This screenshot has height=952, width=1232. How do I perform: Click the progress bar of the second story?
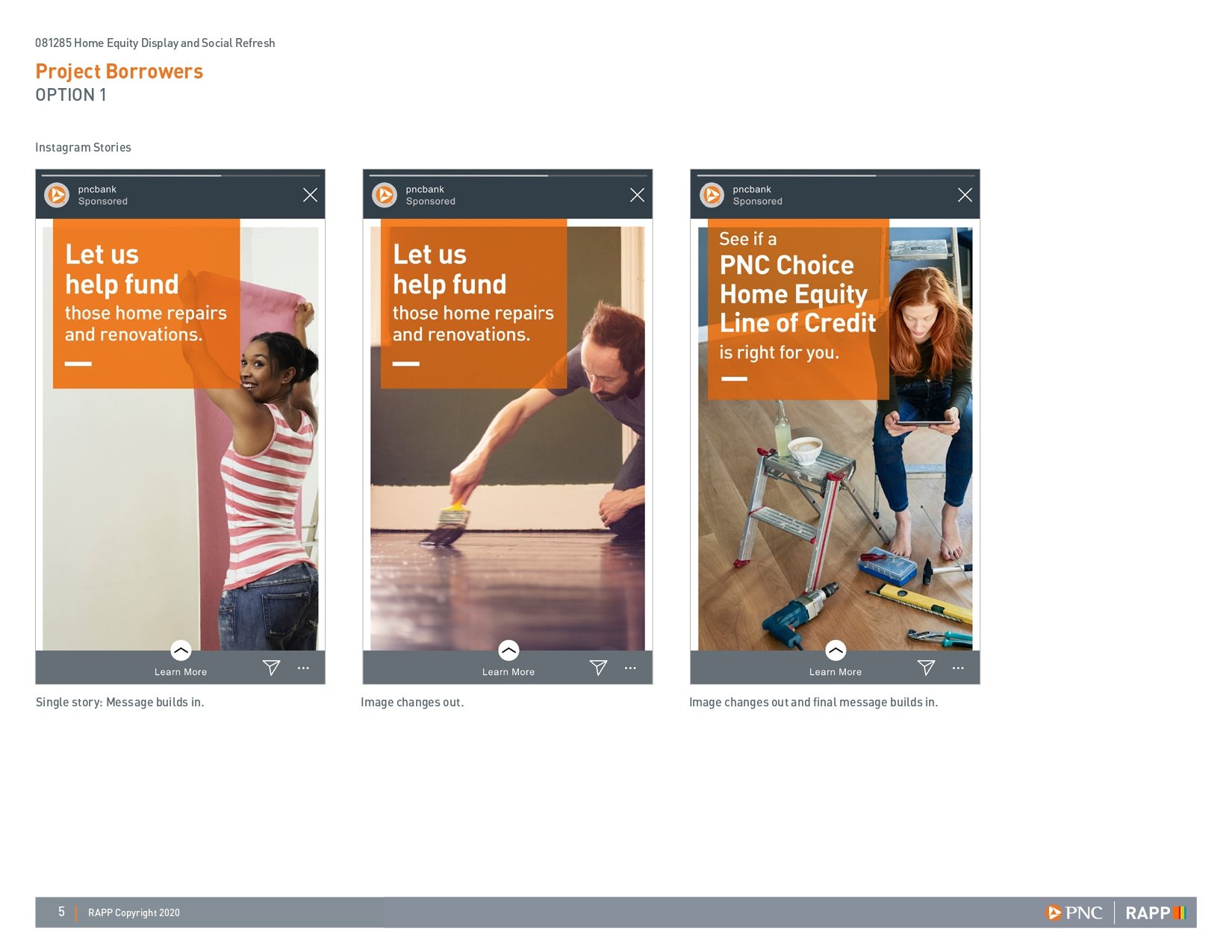pyautogui.click(x=508, y=175)
